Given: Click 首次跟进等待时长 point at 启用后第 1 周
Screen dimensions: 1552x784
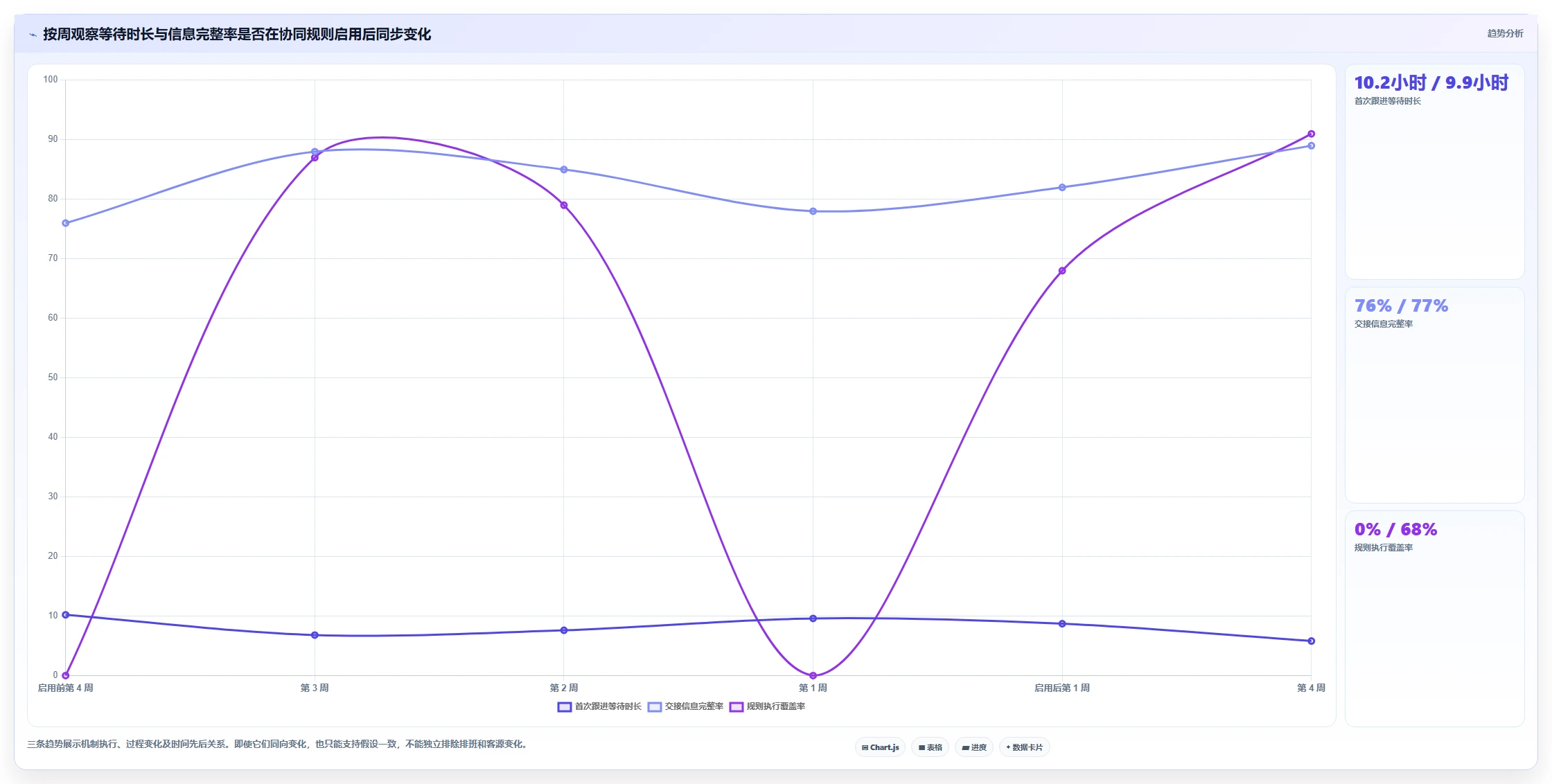Looking at the screenshot, I should (x=1062, y=624).
